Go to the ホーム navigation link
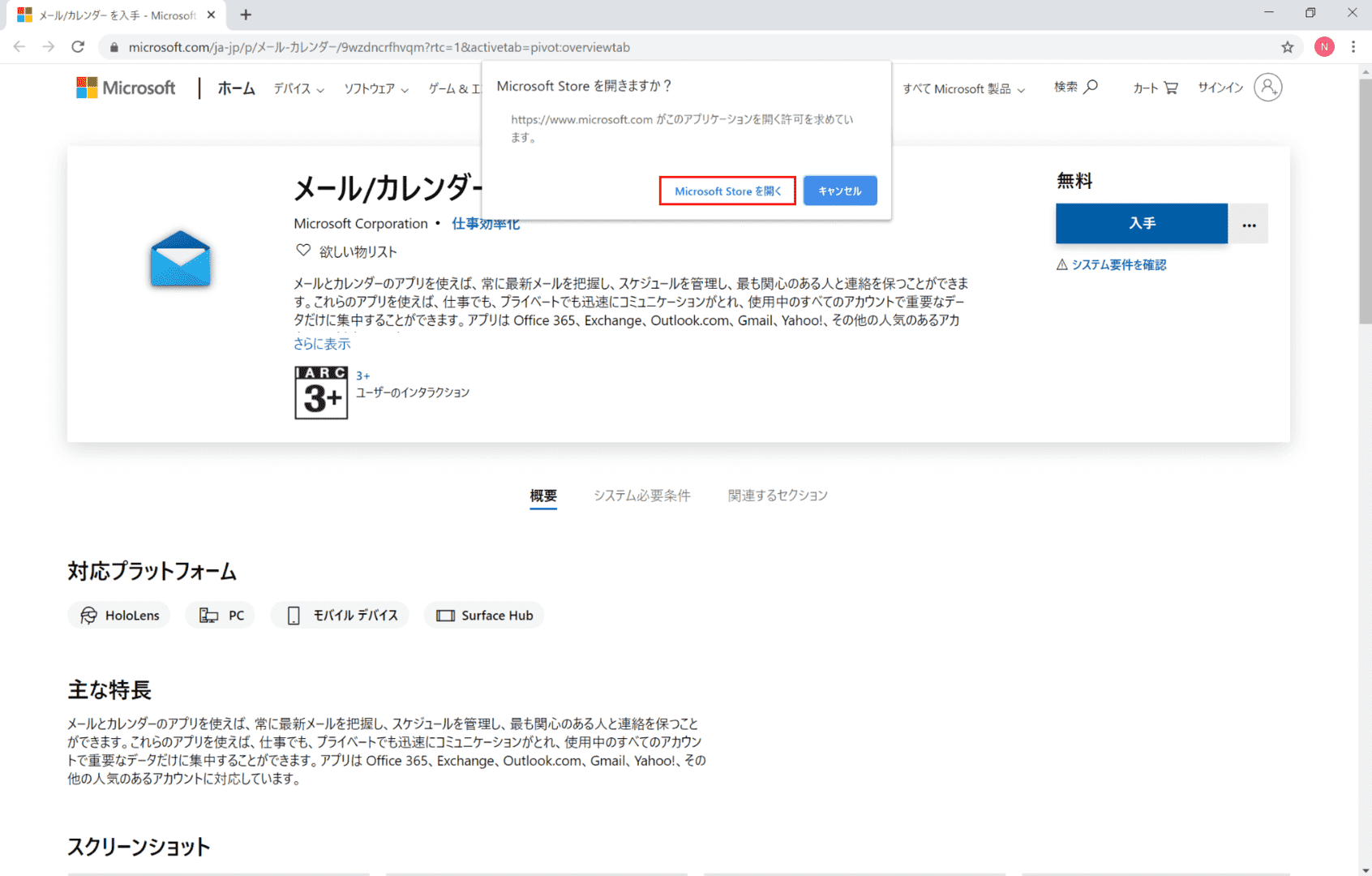Screen dimensions: 1372x876 tap(236, 88)
